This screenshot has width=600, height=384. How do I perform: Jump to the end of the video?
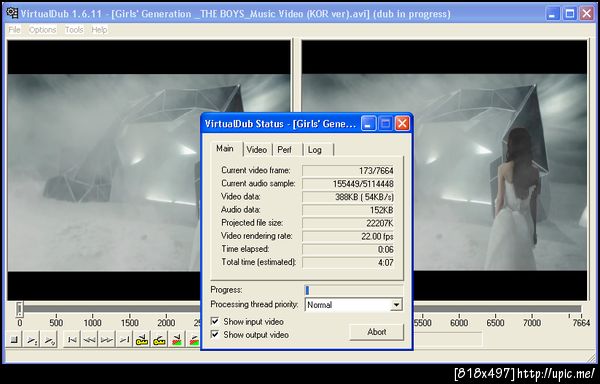[124, 340]
